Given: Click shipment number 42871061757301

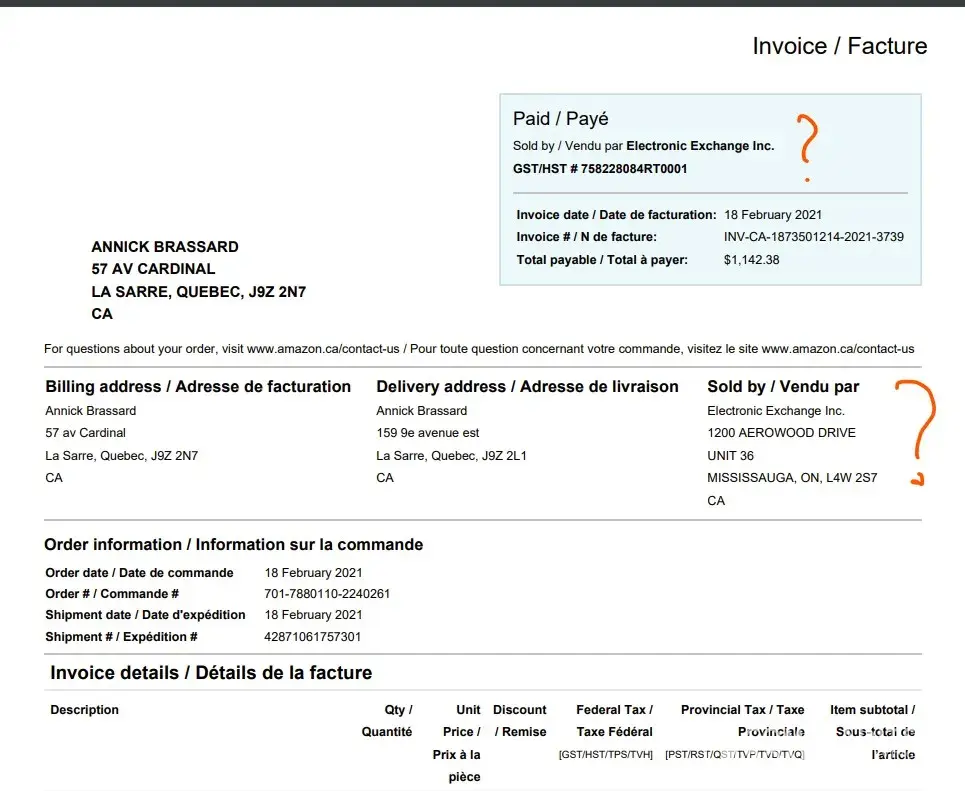Looking at the screenshot, I should [313, 637].
